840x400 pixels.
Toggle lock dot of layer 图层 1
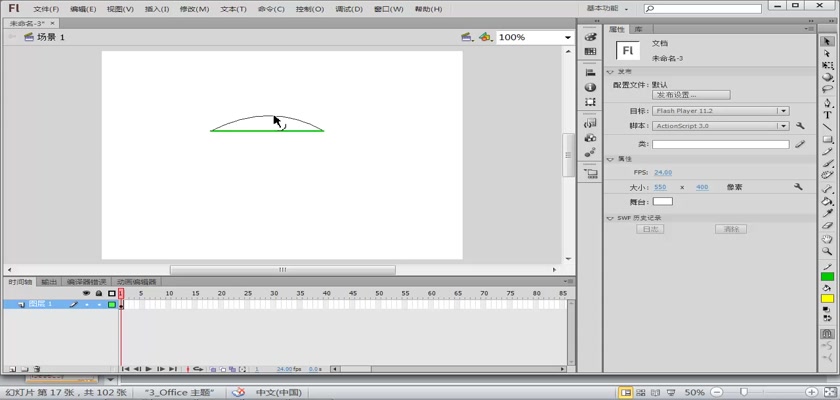click(x=99, y=304)
